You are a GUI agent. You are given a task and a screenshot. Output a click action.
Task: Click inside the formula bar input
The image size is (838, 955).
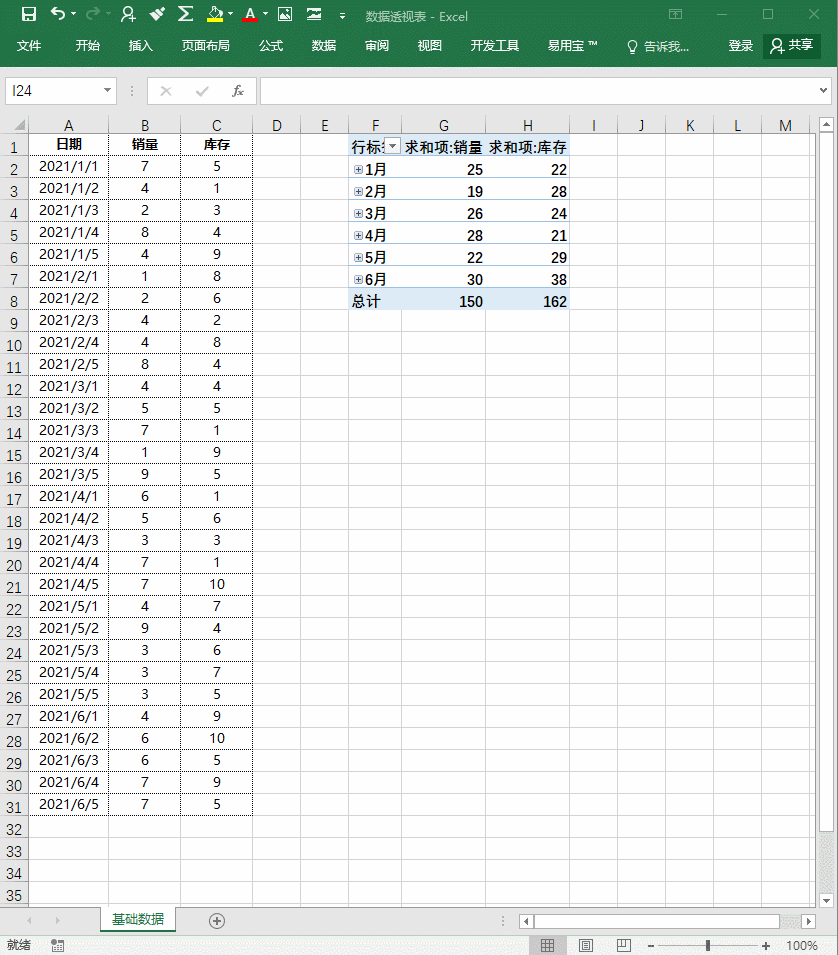point(539,91)
